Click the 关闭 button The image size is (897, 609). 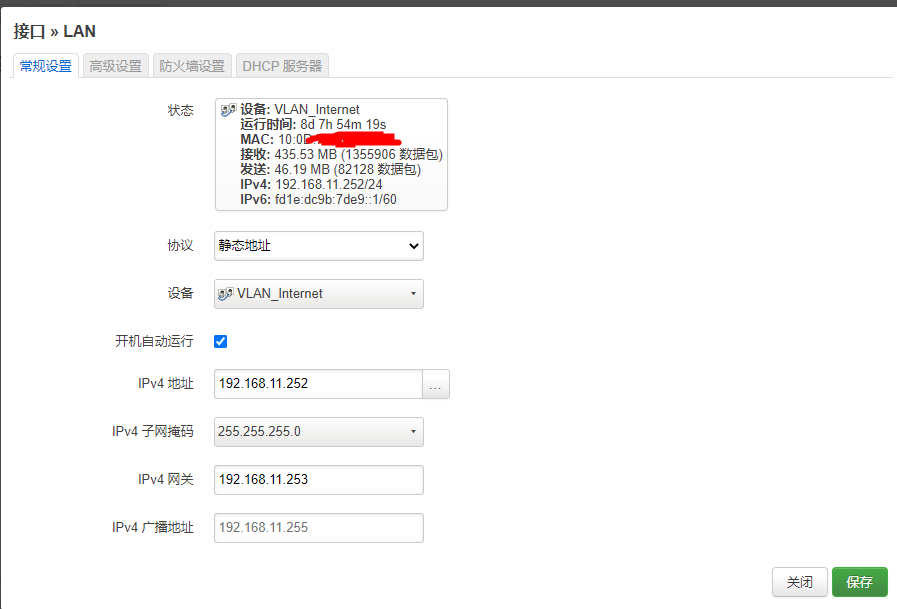[800, 582]
